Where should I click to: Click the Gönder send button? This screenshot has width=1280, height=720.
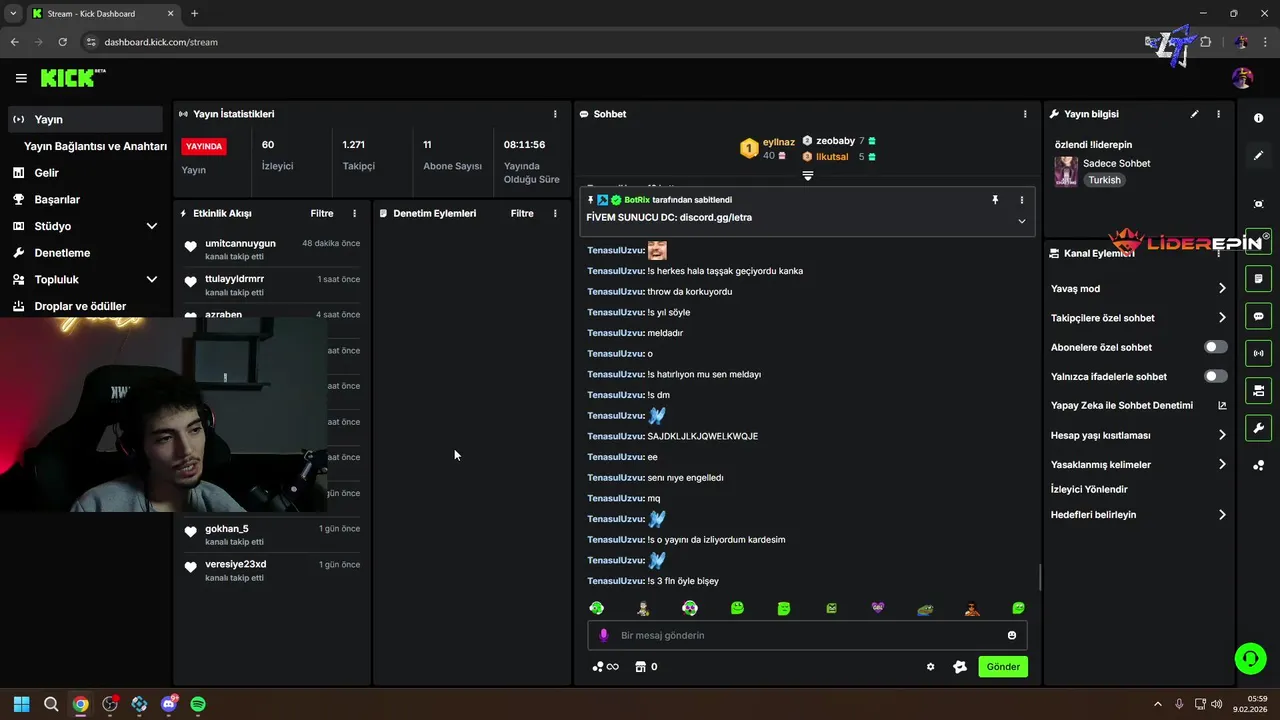(x=1003, y=667)
